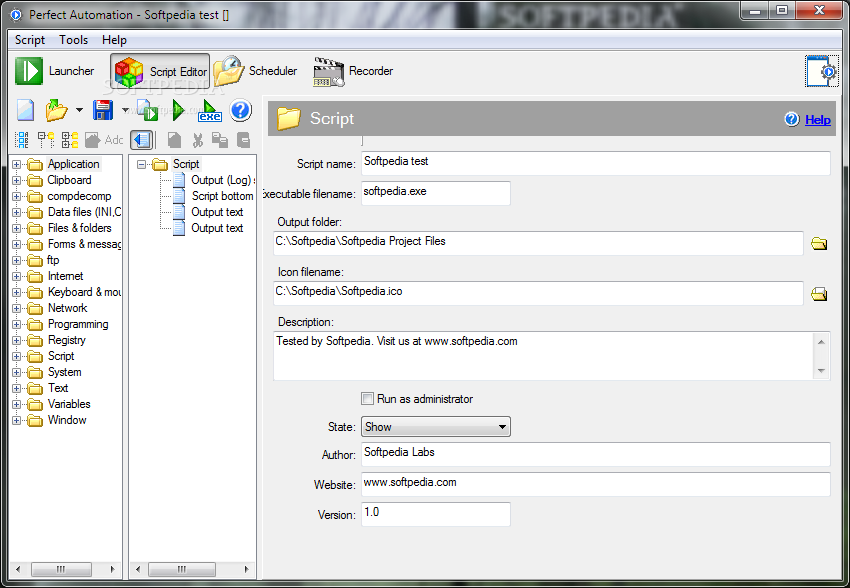Click the blue question mark help toolbar icon
This screenshot has width=850, height=588.
click(240, 110)
